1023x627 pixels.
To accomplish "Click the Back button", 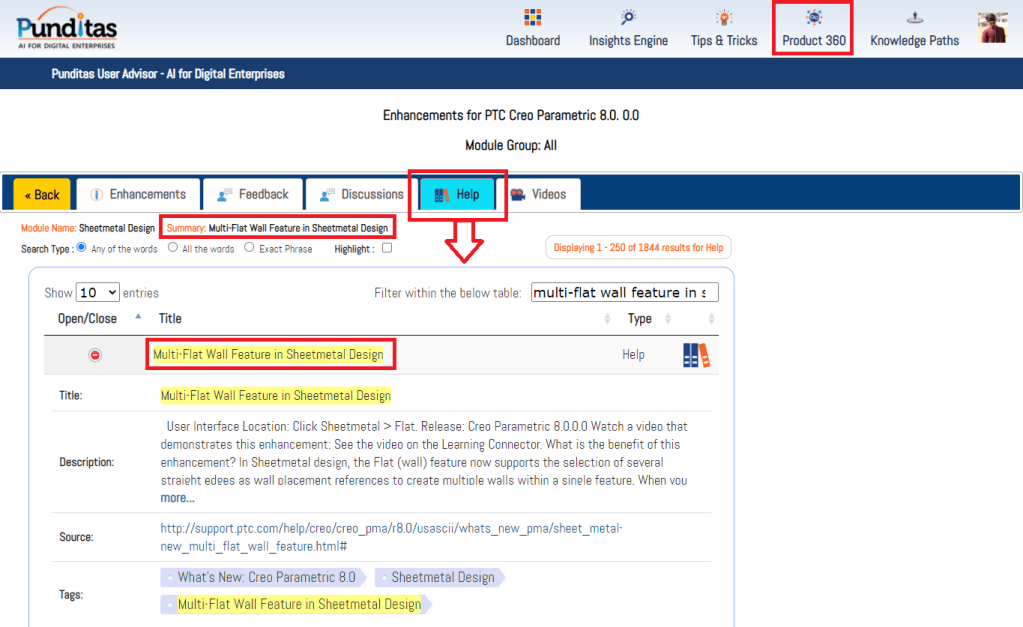I will [42, 195].
